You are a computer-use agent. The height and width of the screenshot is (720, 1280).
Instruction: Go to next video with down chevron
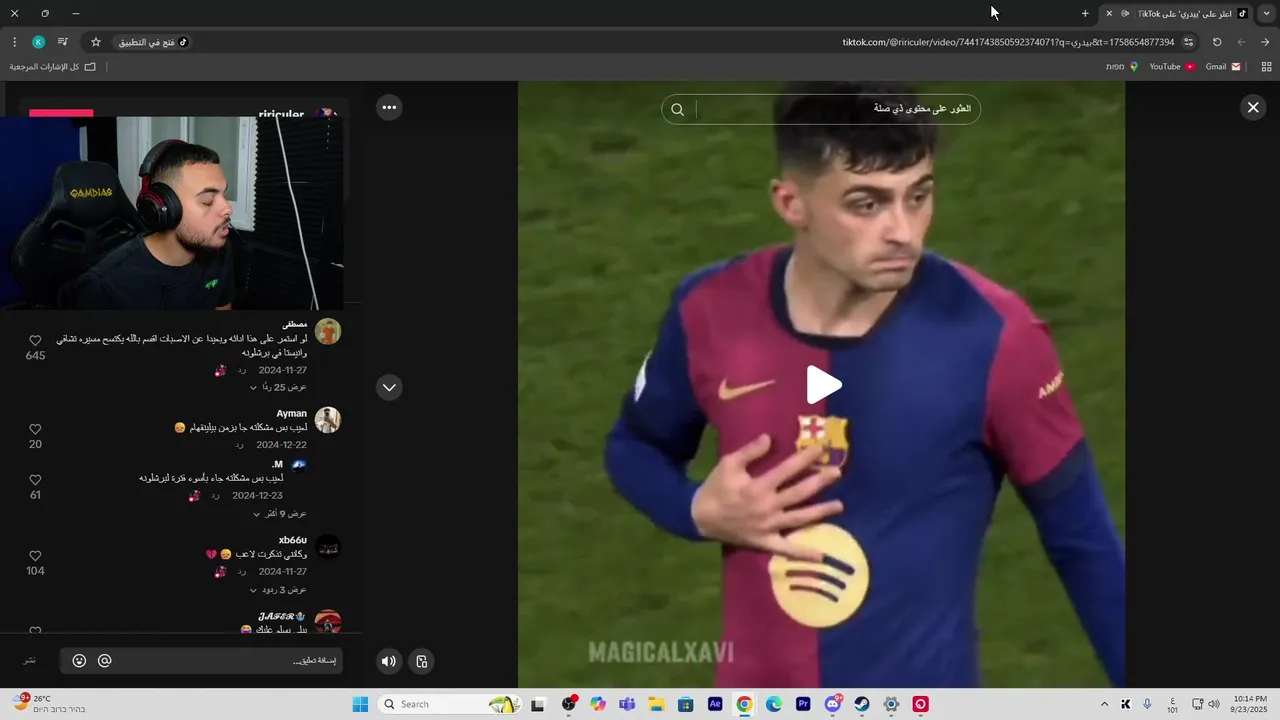click(389, 387)
